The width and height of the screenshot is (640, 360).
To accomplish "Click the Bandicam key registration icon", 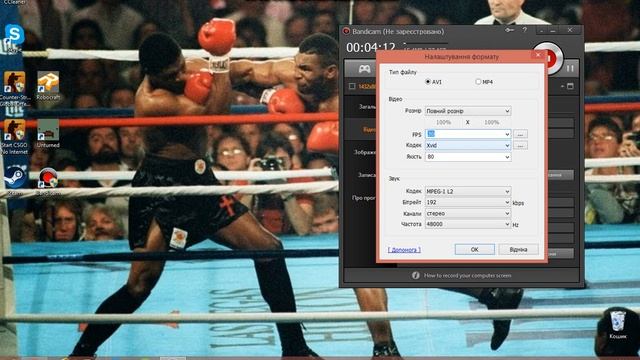I will pyautogui.click(x=509, y=30).
